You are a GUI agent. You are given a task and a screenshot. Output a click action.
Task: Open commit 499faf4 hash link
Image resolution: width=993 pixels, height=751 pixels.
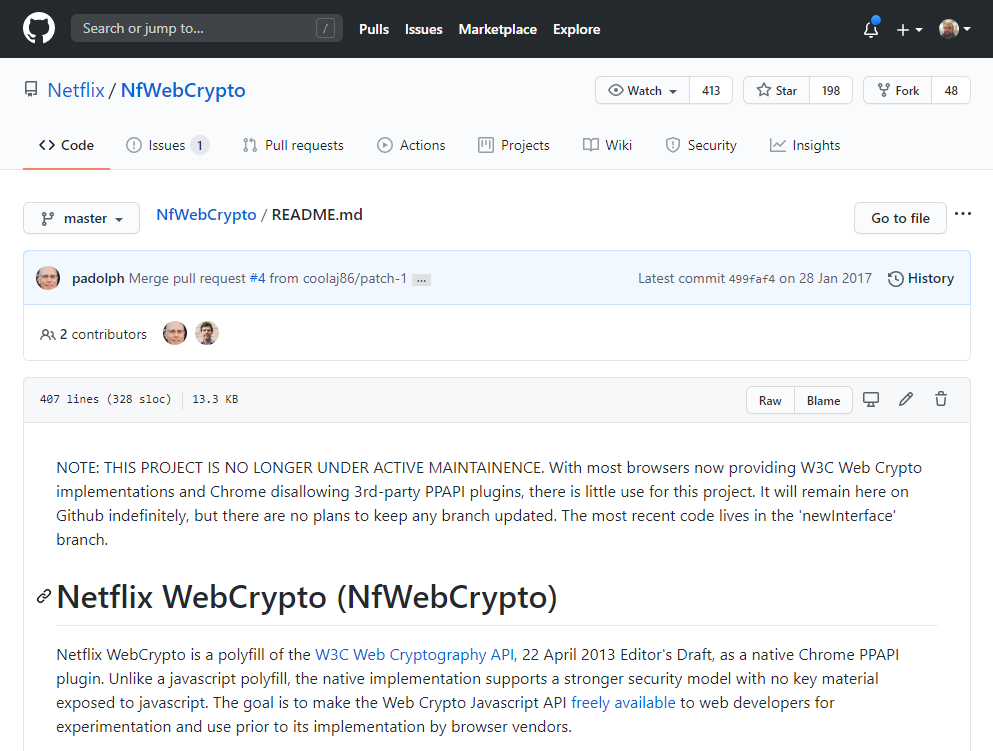pyautogui.click(x=752, y=279)
